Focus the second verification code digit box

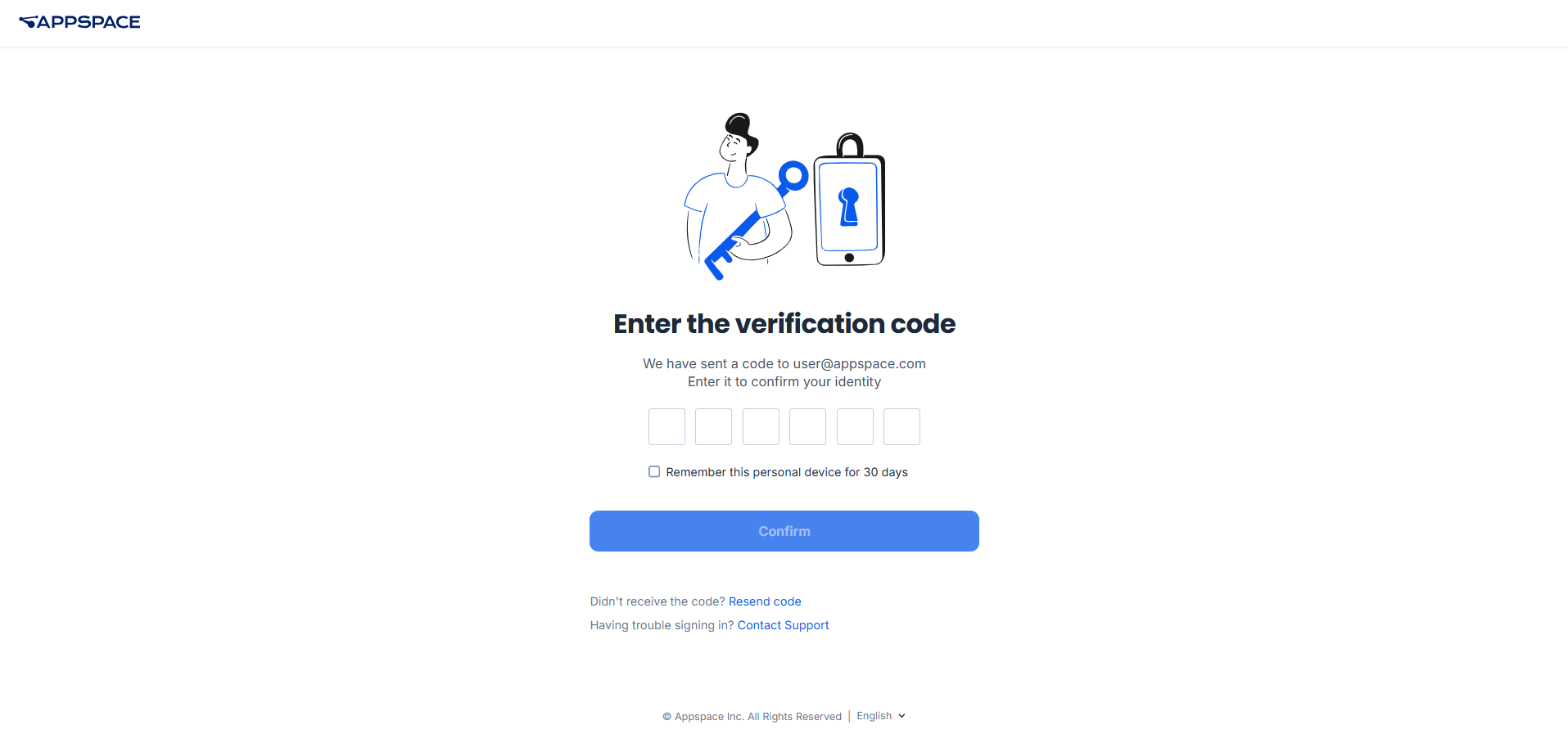coord(713,427)
